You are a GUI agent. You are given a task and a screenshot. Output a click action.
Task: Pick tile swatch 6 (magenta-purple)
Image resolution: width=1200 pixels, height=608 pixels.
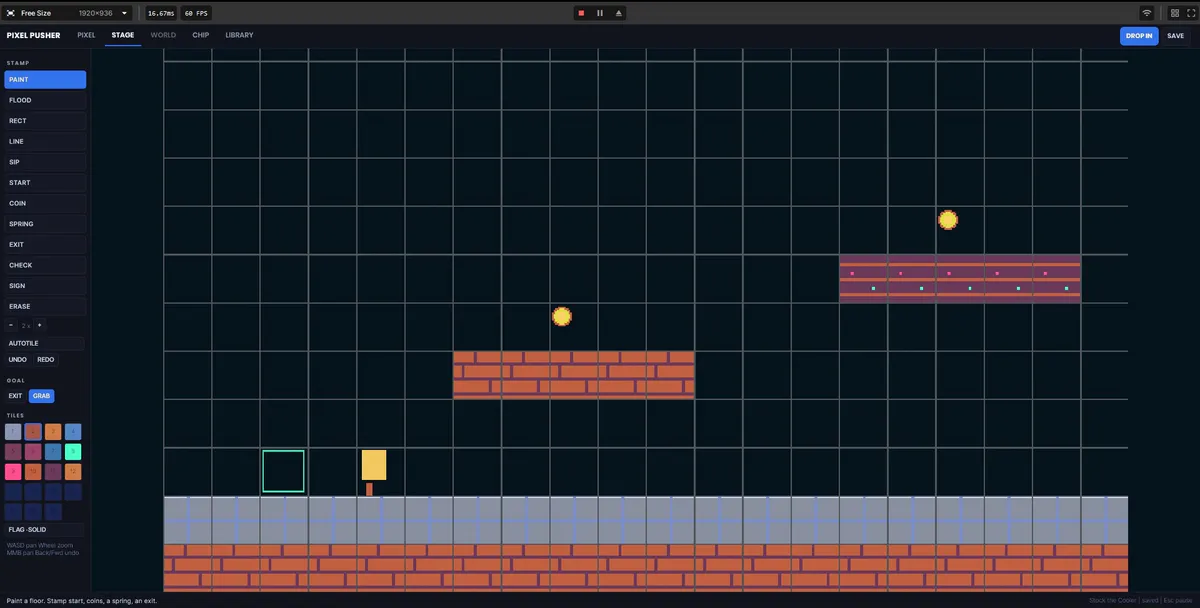click(33, 452)
